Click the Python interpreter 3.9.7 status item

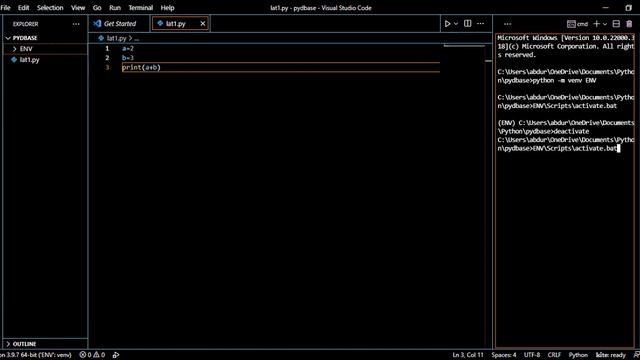click(x=36, y=355)
